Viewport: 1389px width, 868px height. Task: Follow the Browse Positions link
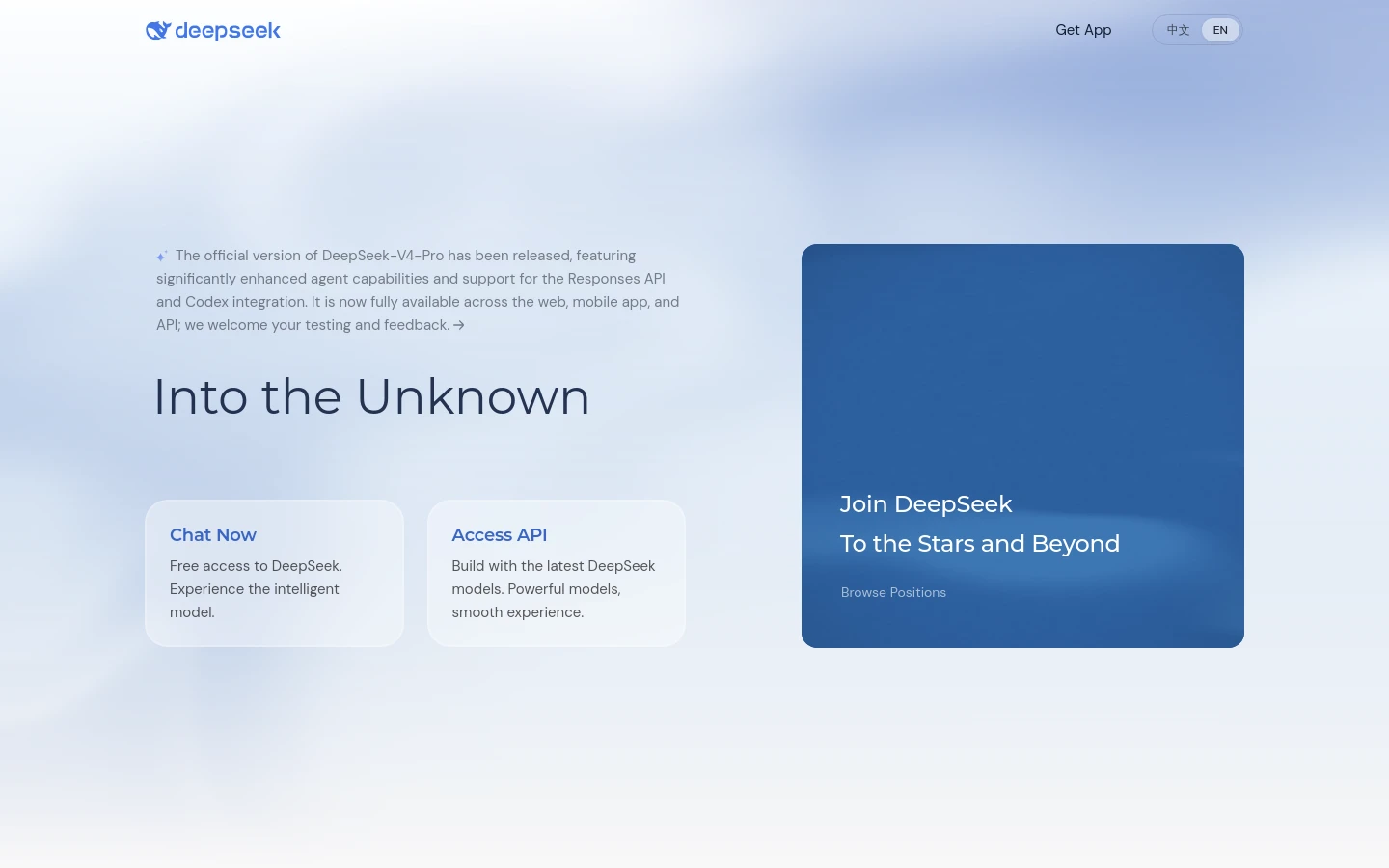(893, 592)
